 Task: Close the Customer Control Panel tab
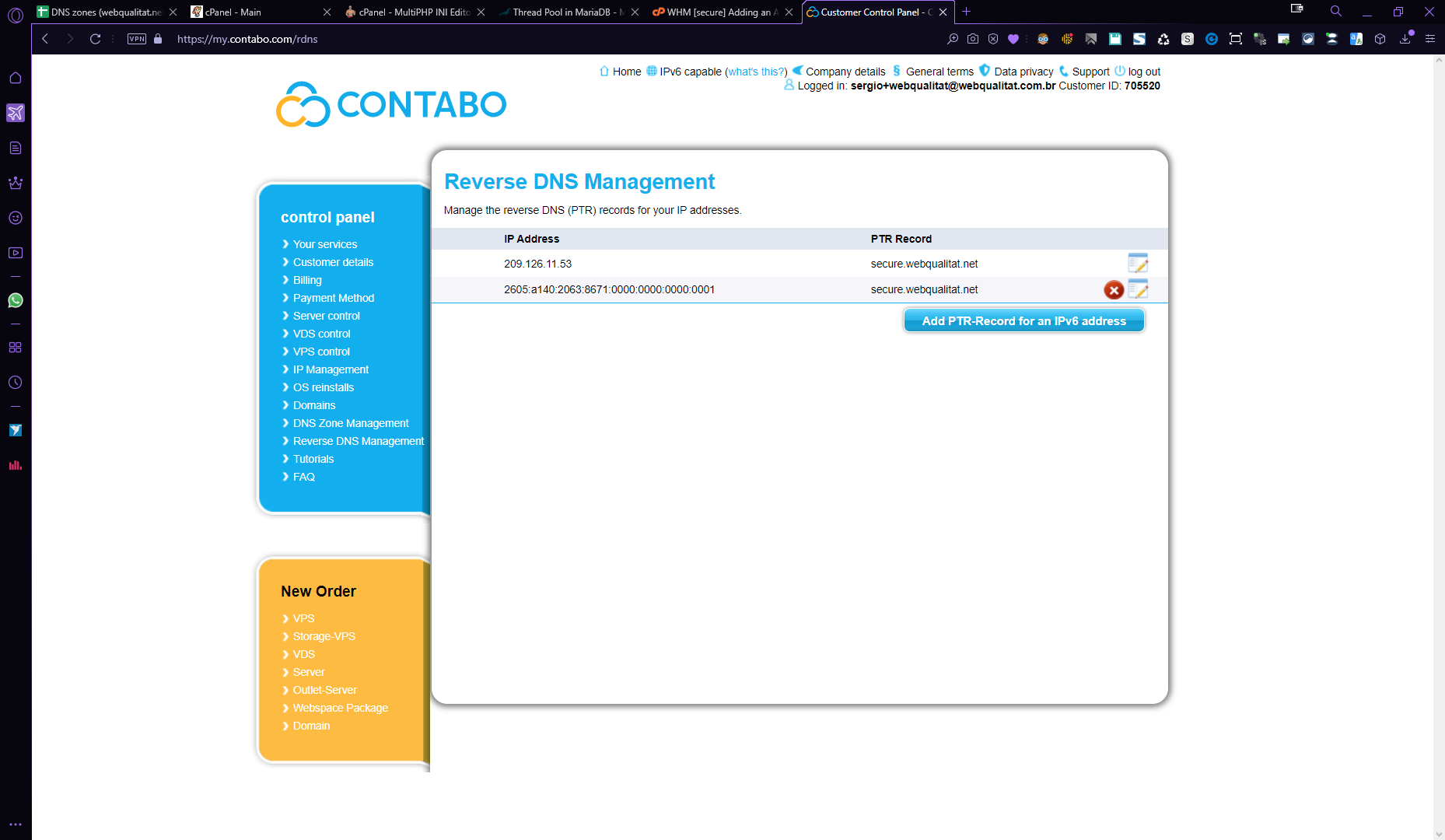[x=943, y=12]
